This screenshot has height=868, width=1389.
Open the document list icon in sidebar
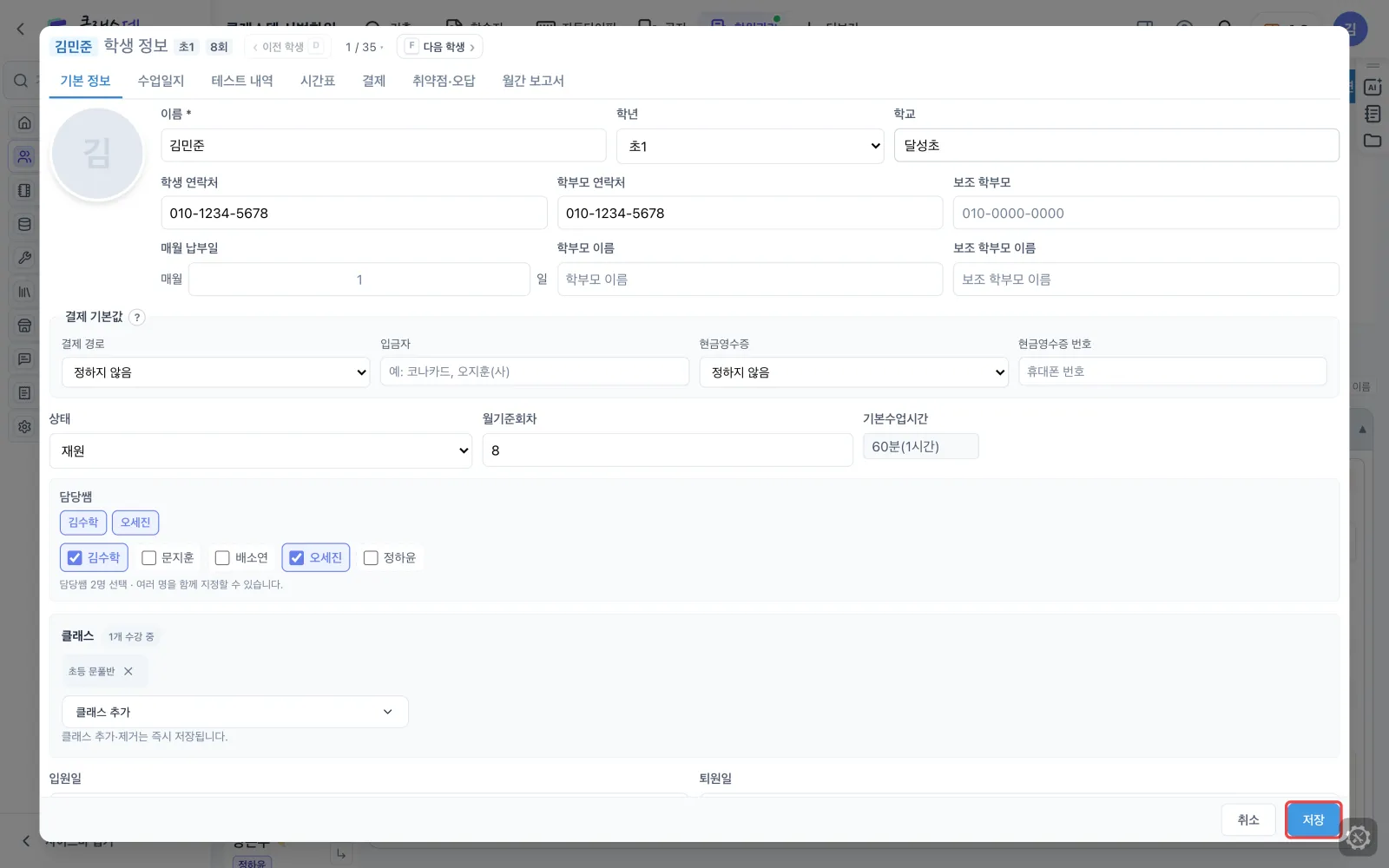coord(24,393)
